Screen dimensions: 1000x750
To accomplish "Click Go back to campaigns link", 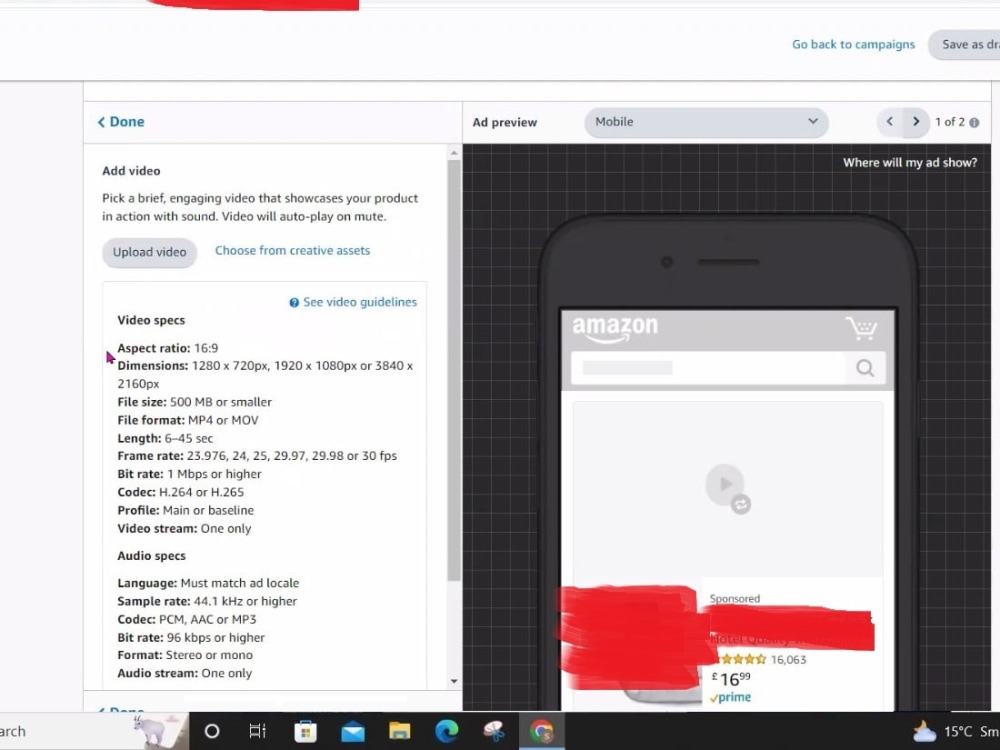I will click(853, 45).
